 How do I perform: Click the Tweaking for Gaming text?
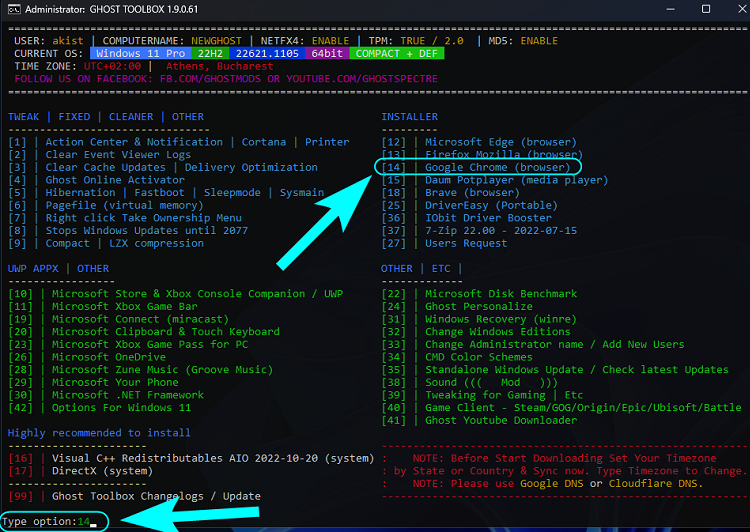point(485,395)
